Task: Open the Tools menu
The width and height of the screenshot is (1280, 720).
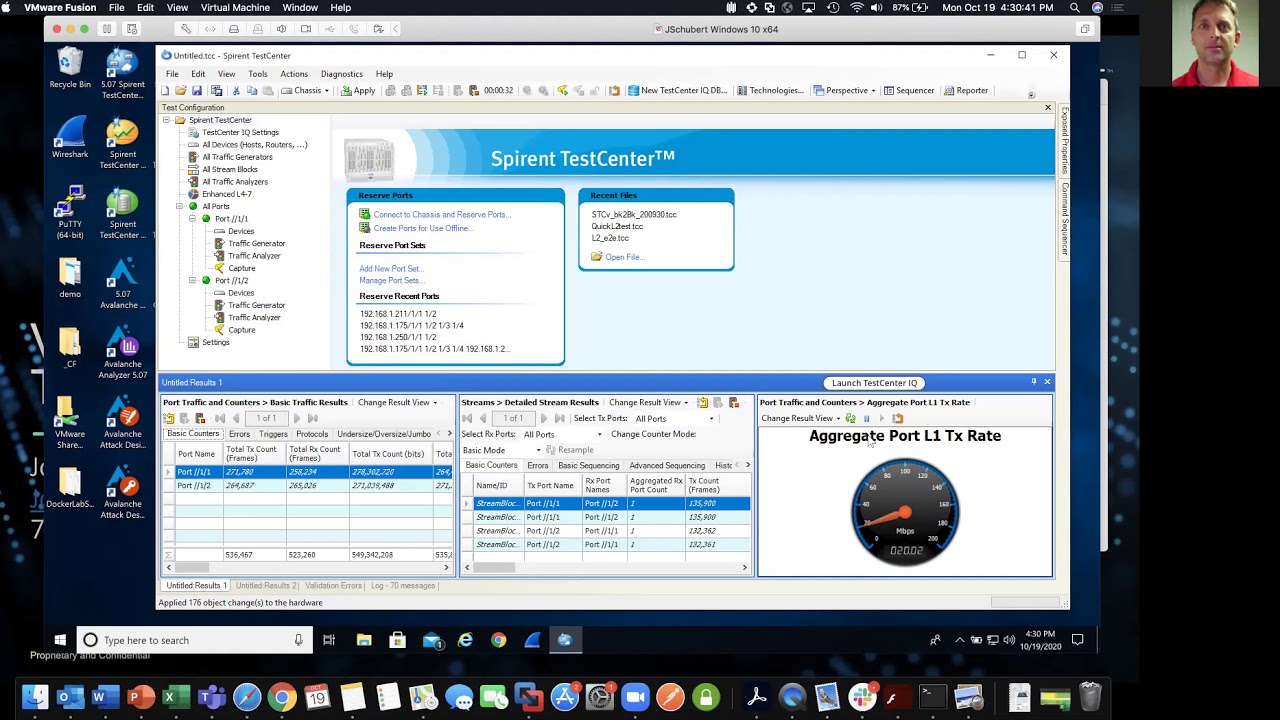Action: pos(257,74)
